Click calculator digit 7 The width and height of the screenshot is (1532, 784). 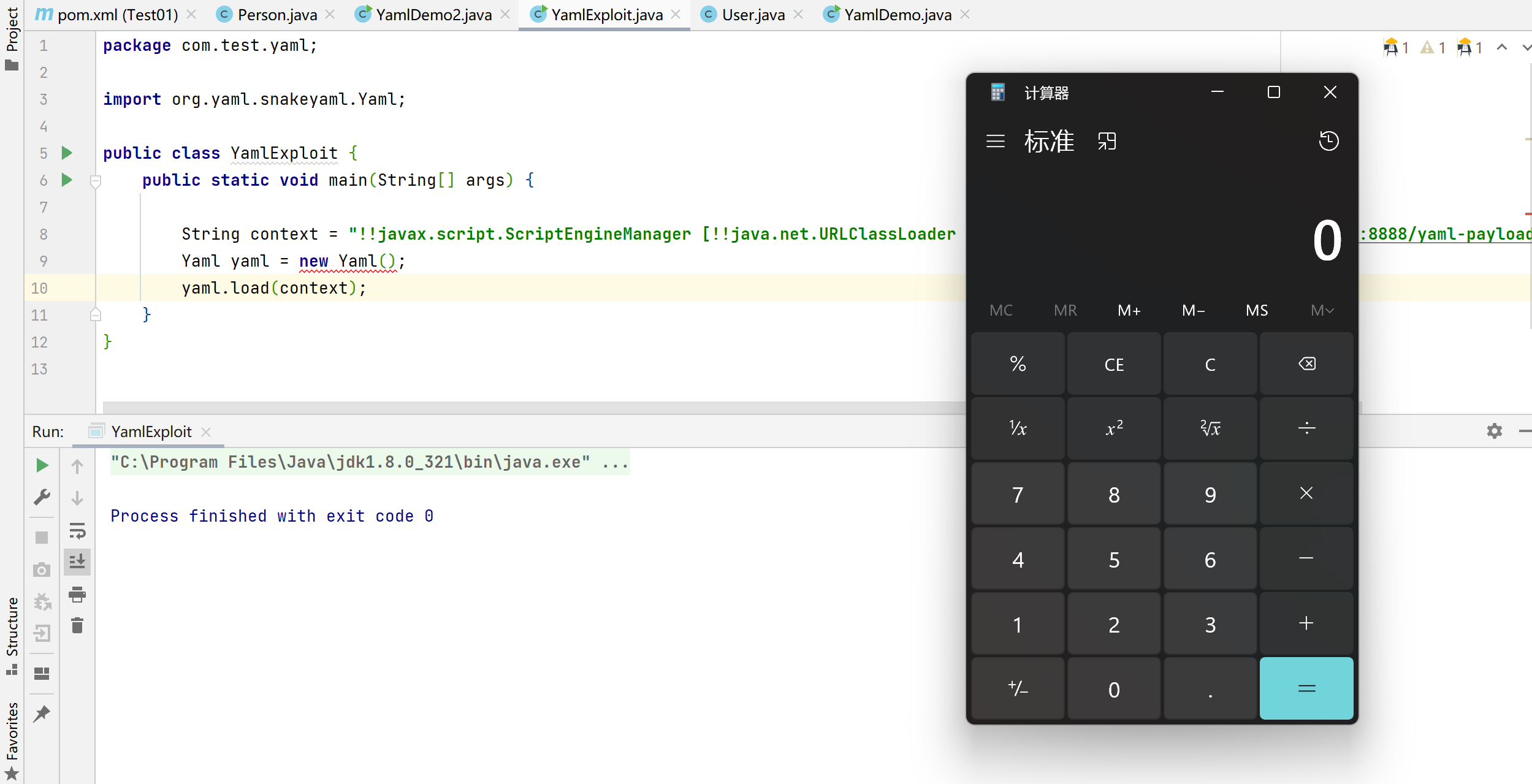pos(1018,493)
